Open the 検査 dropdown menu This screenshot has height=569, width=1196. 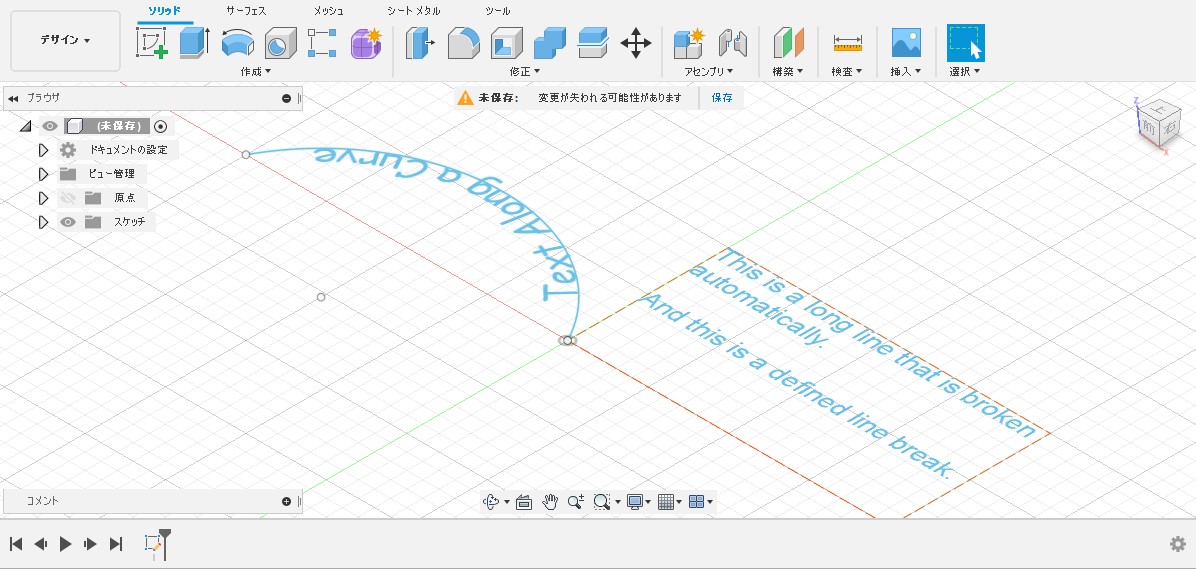(847, 71)
